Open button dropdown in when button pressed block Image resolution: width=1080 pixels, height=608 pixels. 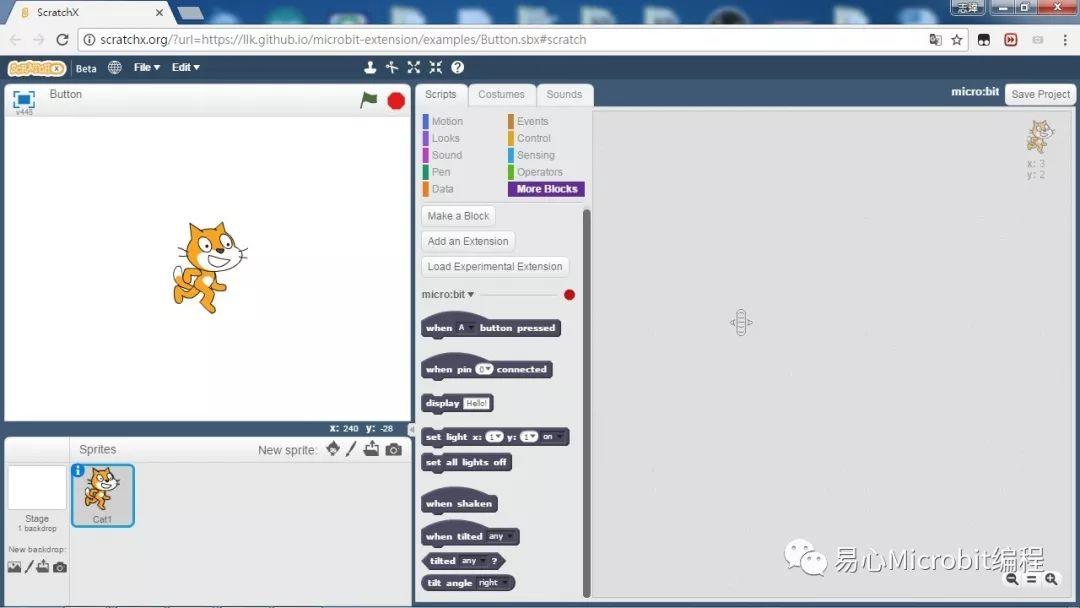(466, 328)
